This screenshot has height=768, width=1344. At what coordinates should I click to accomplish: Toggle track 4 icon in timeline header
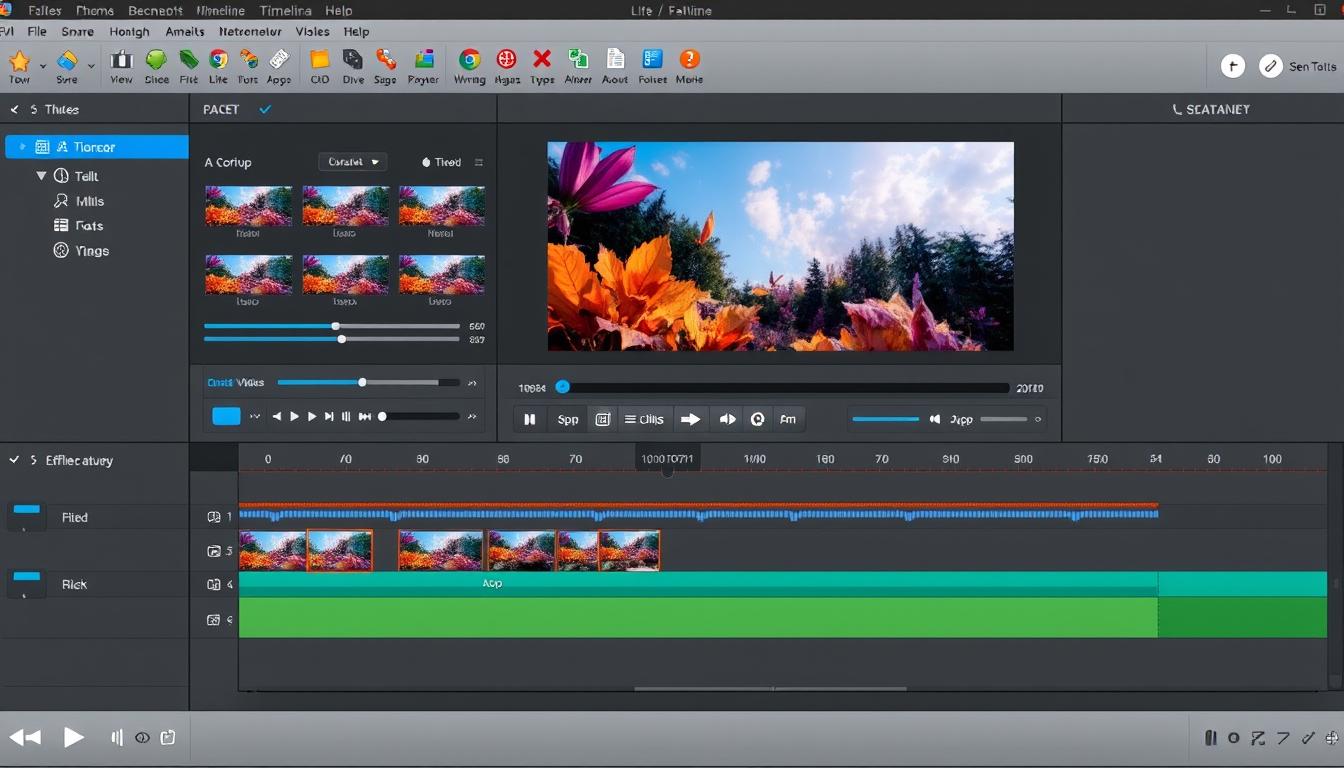pyautogui.click(x=213, y=585)
